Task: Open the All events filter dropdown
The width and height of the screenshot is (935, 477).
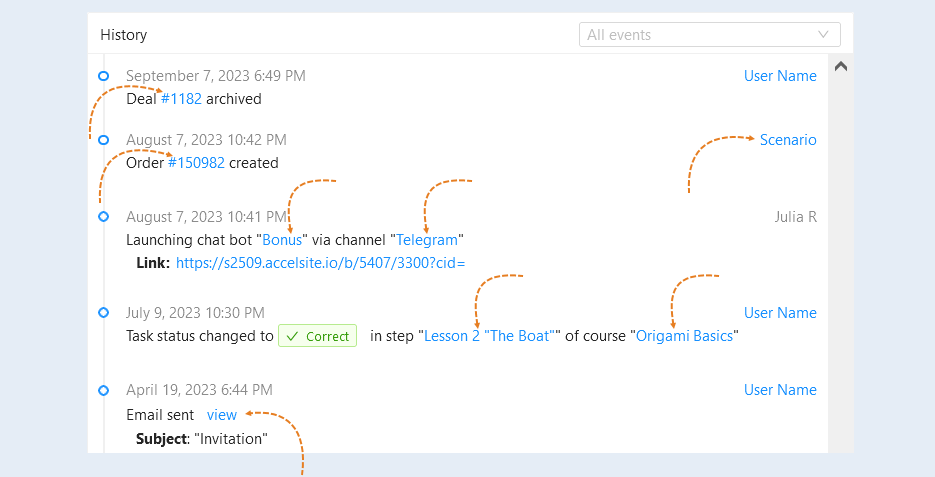Action: click(x=710, y=35)
